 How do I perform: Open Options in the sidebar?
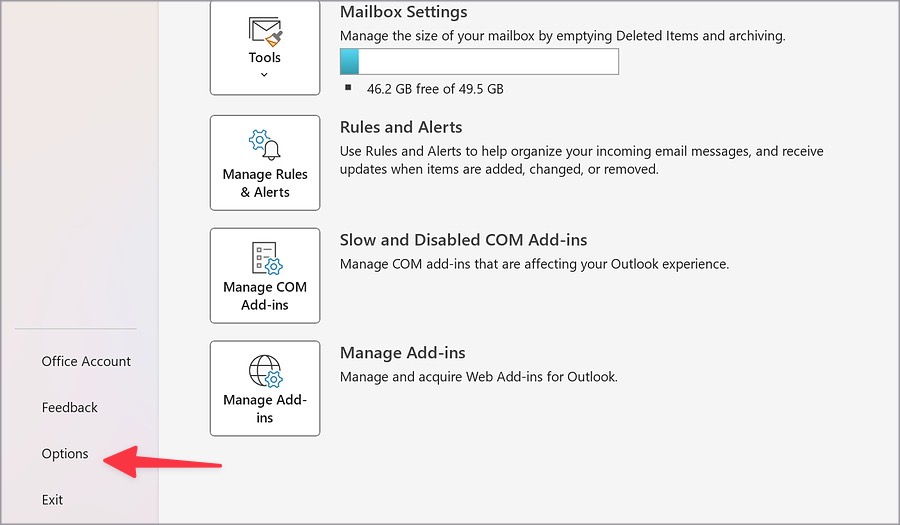tap(65, 454)
